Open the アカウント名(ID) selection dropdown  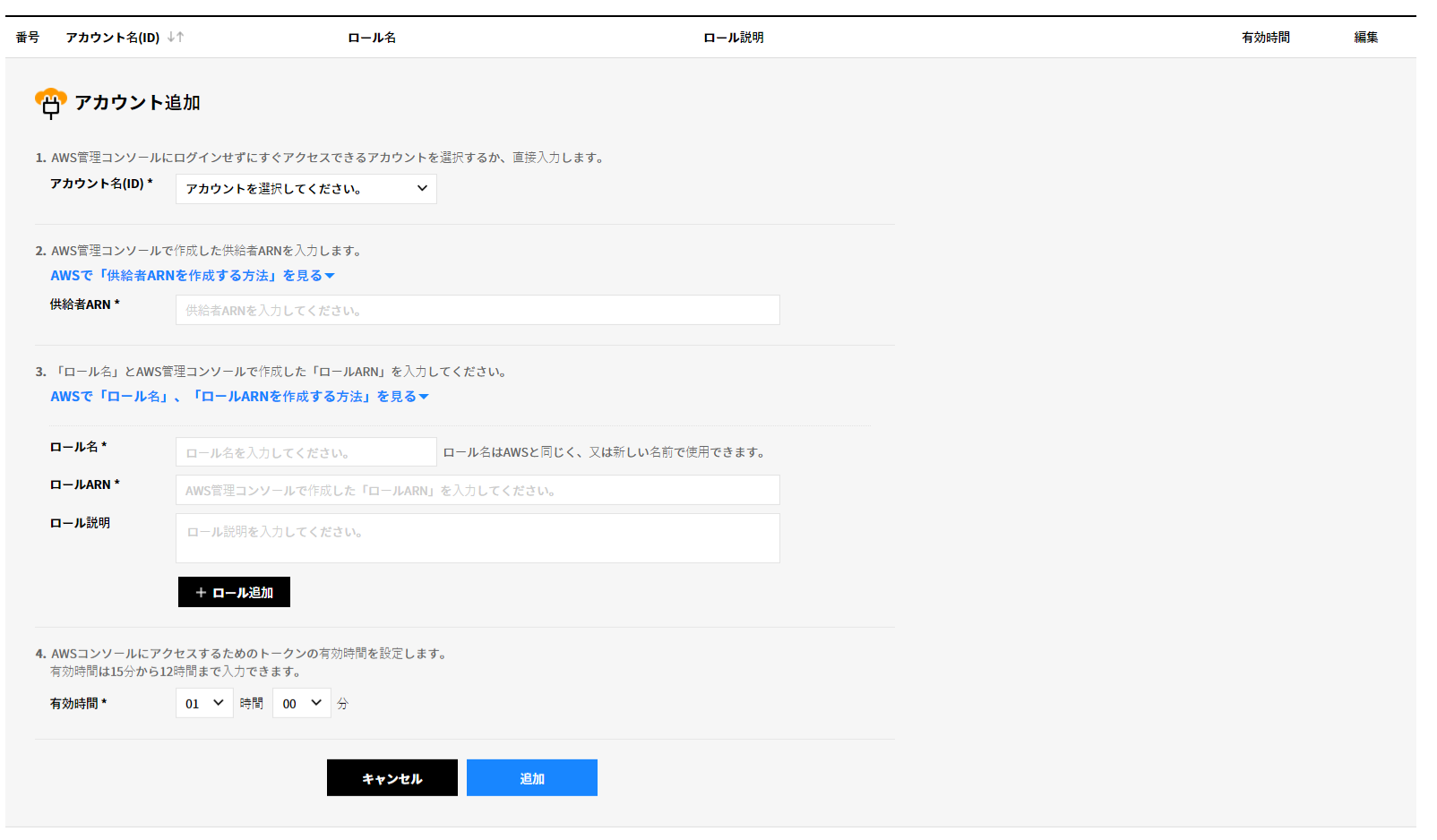[305, 189]
